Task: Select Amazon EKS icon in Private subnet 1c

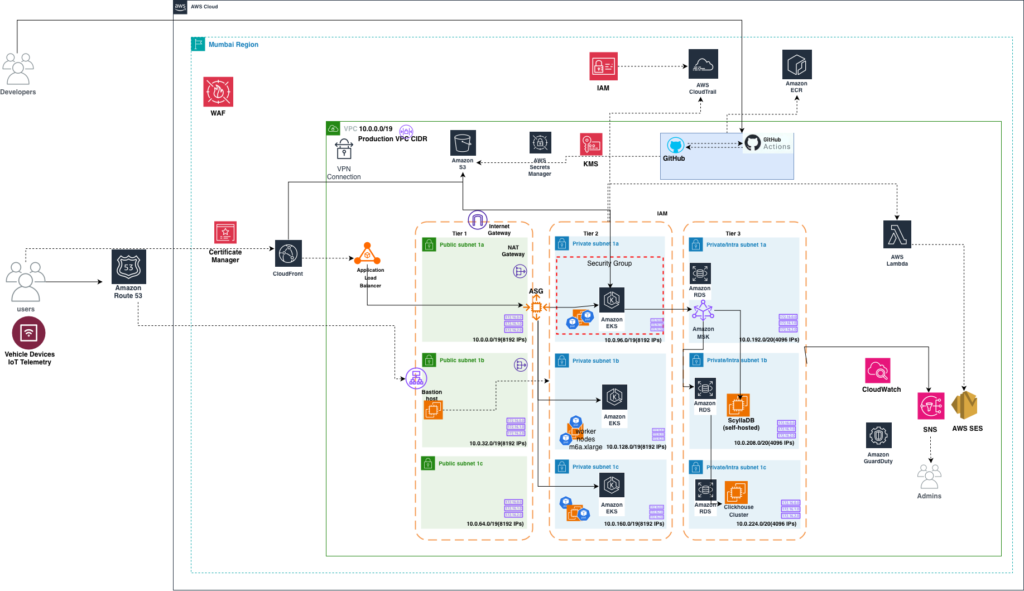Action: pos(612,486)
